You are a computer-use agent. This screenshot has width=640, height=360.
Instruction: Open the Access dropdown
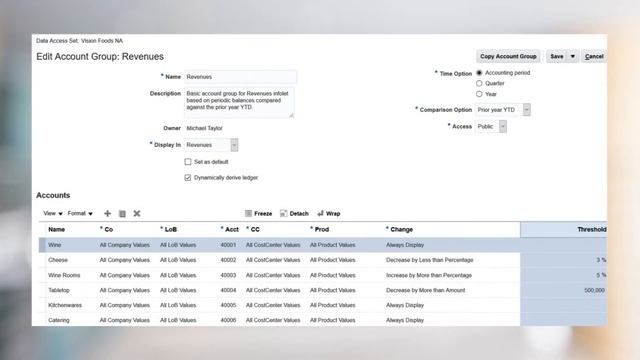click(503, 127)
